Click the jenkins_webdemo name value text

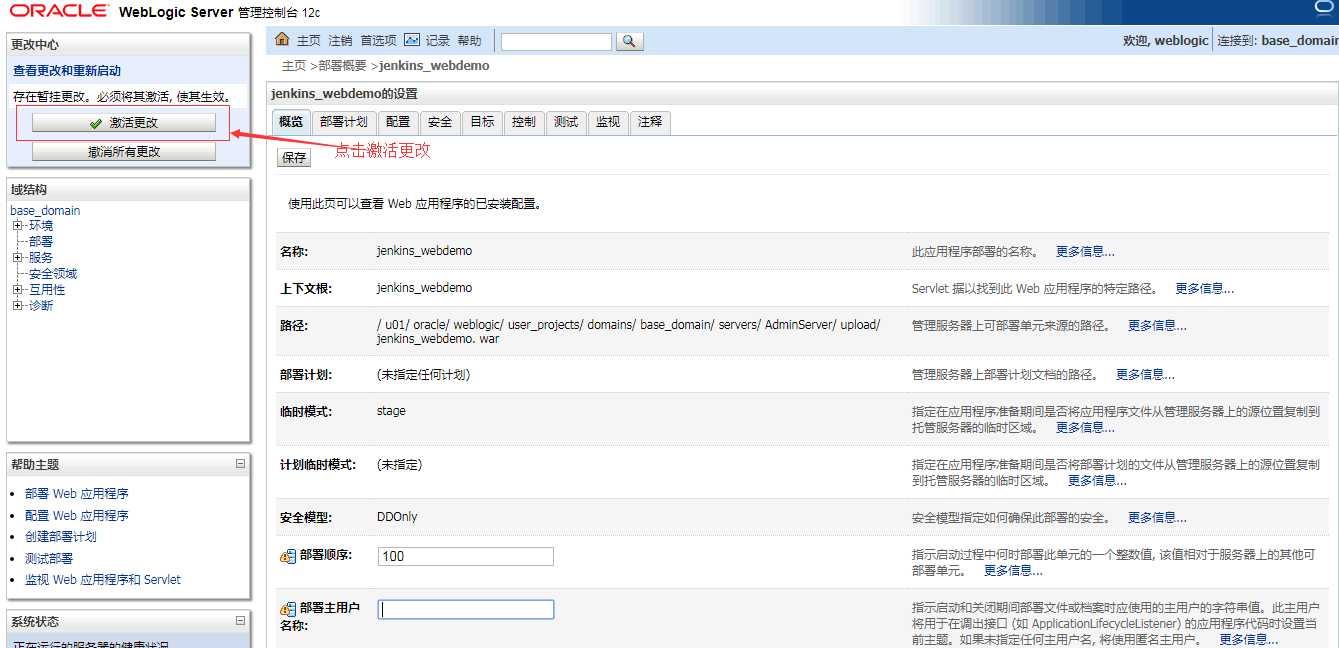coord(424,251)
